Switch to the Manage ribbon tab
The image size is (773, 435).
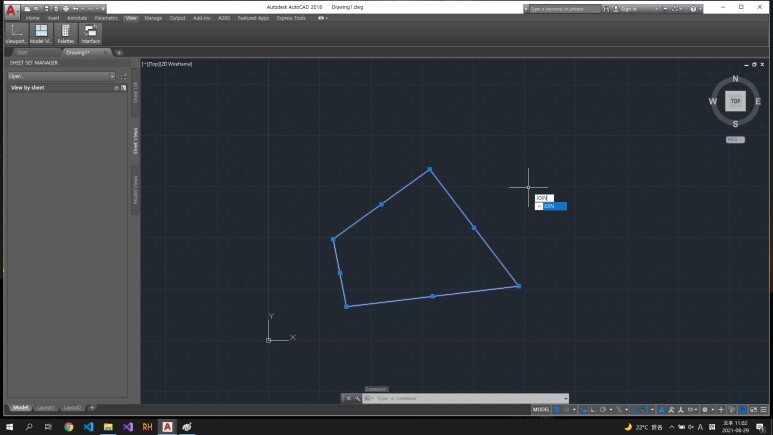pyautogui.click(x=153, y=18)
